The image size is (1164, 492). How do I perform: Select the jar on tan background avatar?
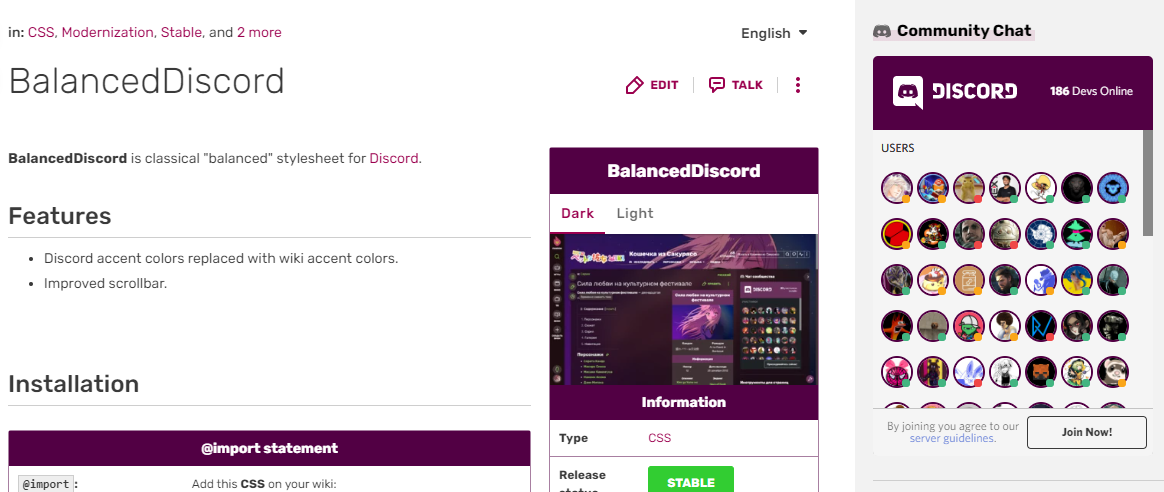tap(969, 280)
